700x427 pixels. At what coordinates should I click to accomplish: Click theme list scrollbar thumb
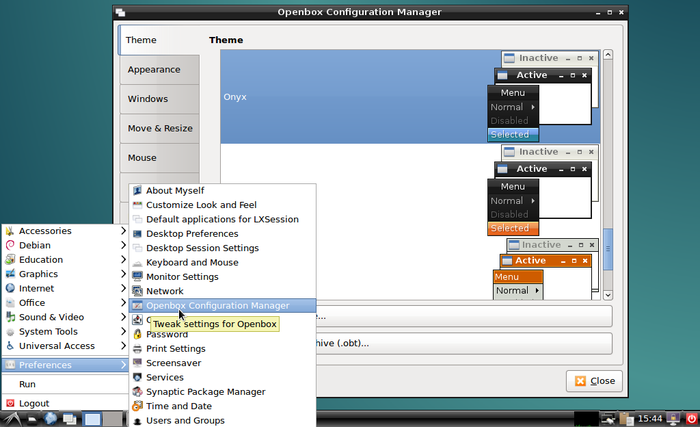[x=608, y=249]
